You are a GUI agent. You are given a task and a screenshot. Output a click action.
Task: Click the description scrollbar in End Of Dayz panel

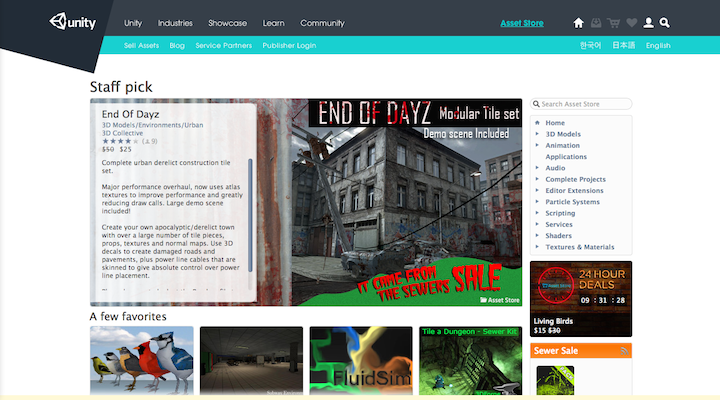[x=250, y=215]
